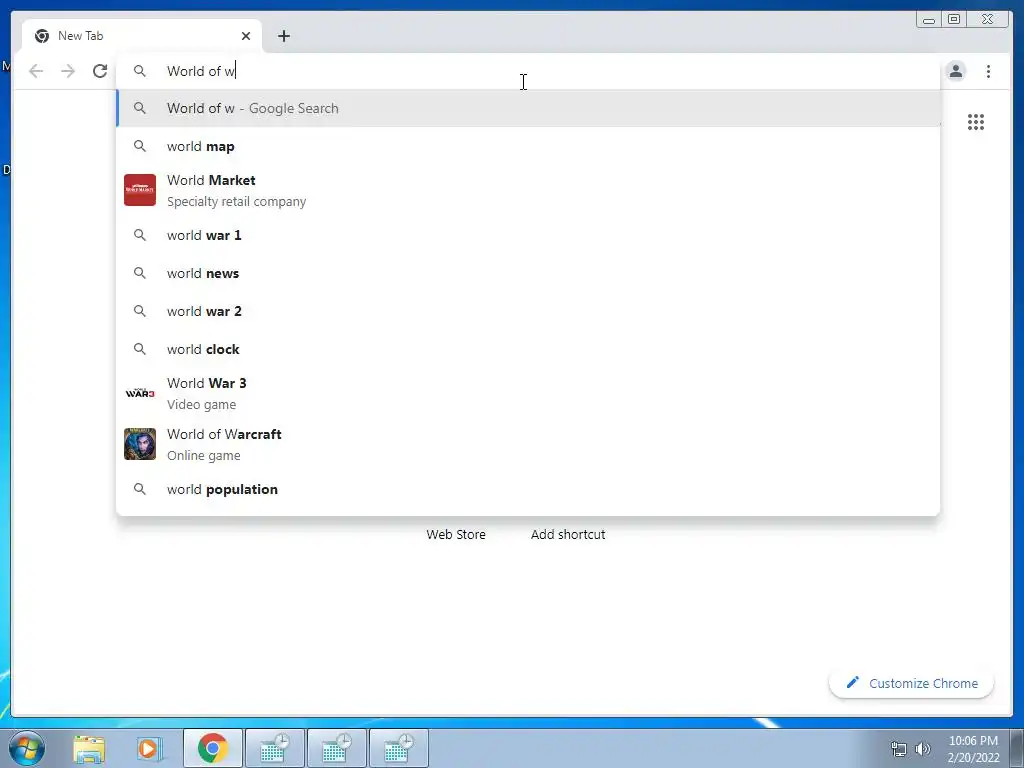Screen dimensions: 1024x768
Task: Click the search icon beside 'world war 1'
Action: point(140,235)
